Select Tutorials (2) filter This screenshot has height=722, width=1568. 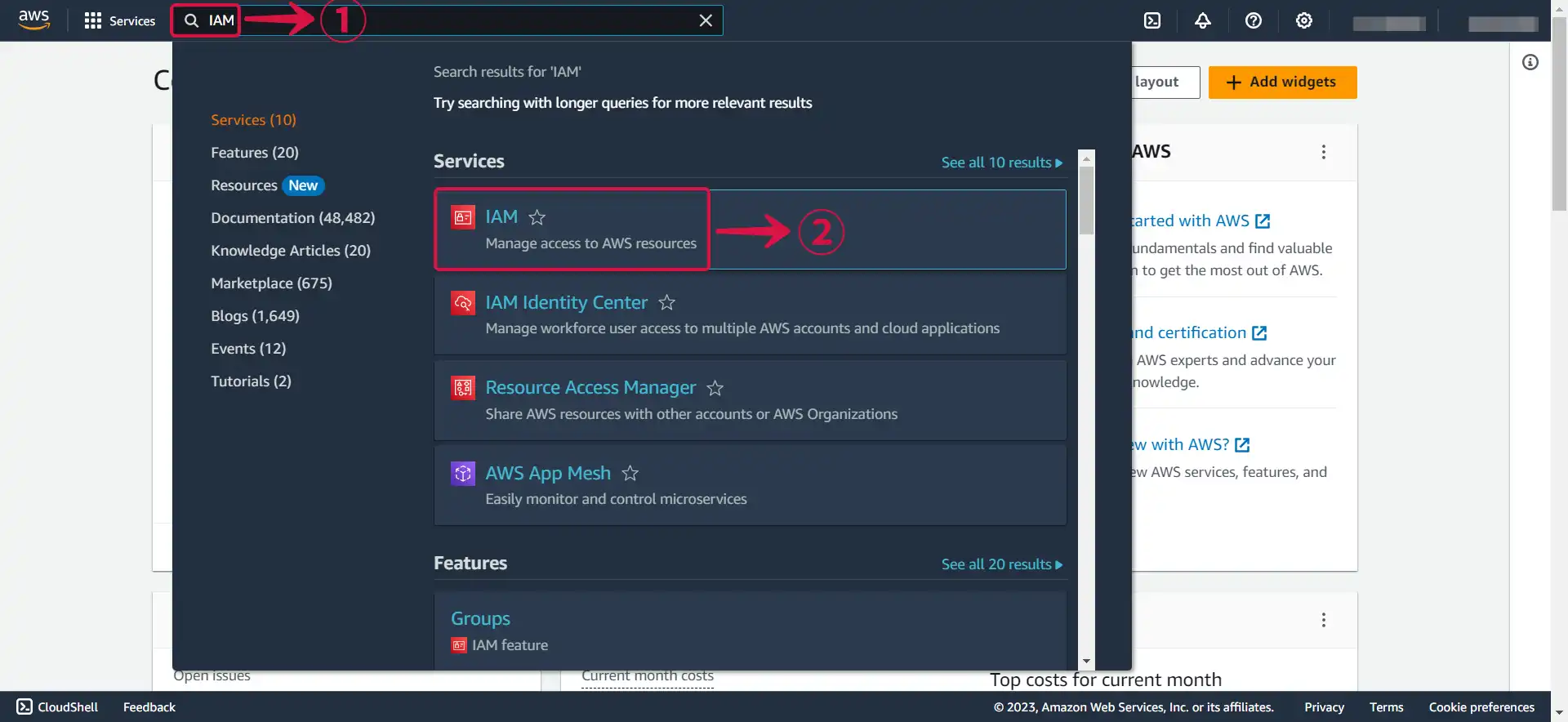[251, 381]
